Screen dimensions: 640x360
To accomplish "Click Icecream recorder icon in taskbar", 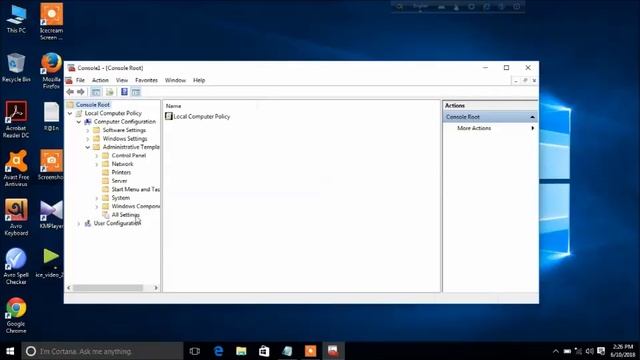I will point(310,351).
